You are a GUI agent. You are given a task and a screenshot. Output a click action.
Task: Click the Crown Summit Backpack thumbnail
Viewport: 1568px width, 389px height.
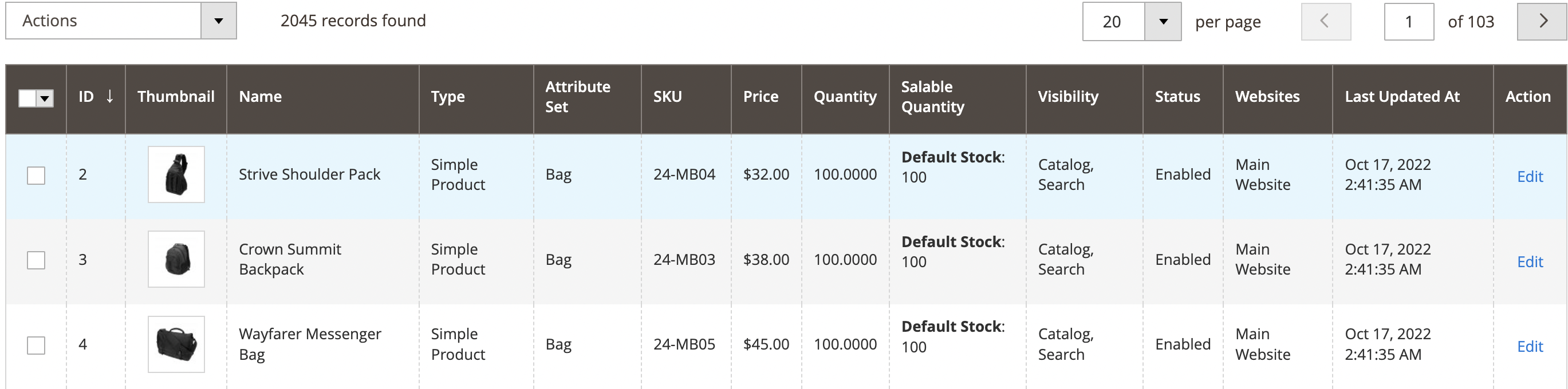pyautogui.click(x=176, y=260)
